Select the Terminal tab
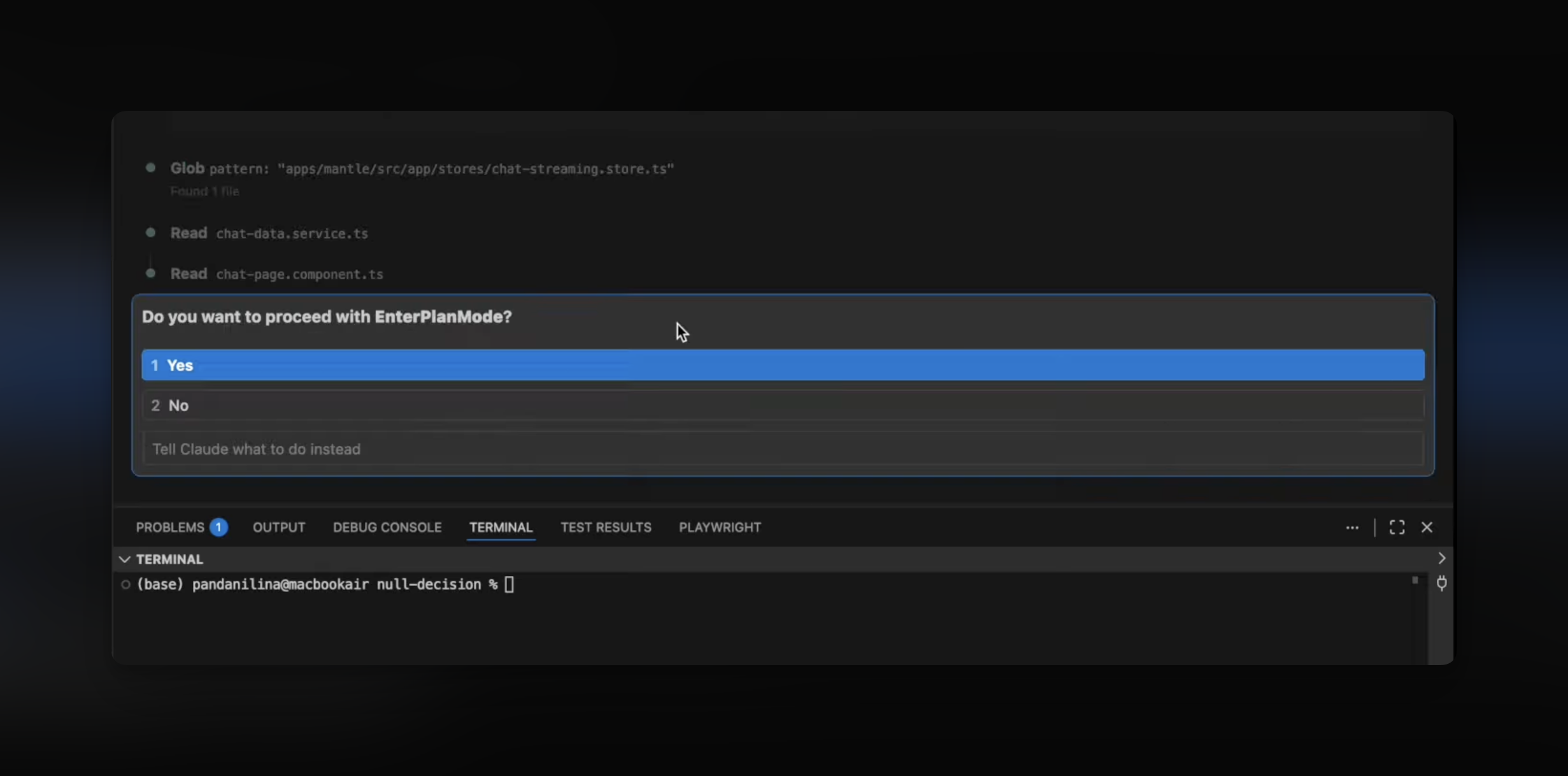1568x776 pixels. tap(501, 528)
